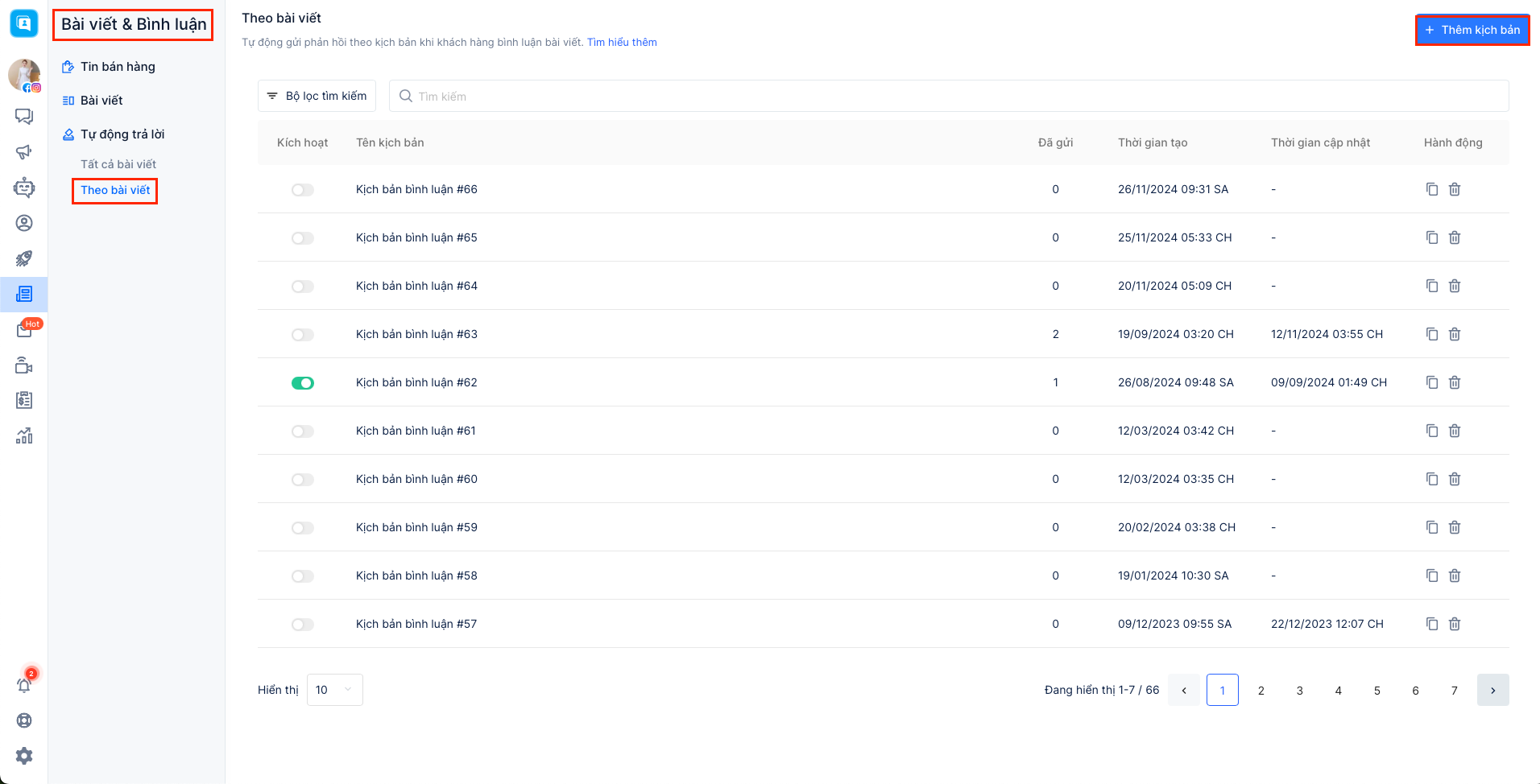Delete Kịch bản bình luận #63
Image resolution: width=1540 pixels, height=784 pixels.
1455,334
